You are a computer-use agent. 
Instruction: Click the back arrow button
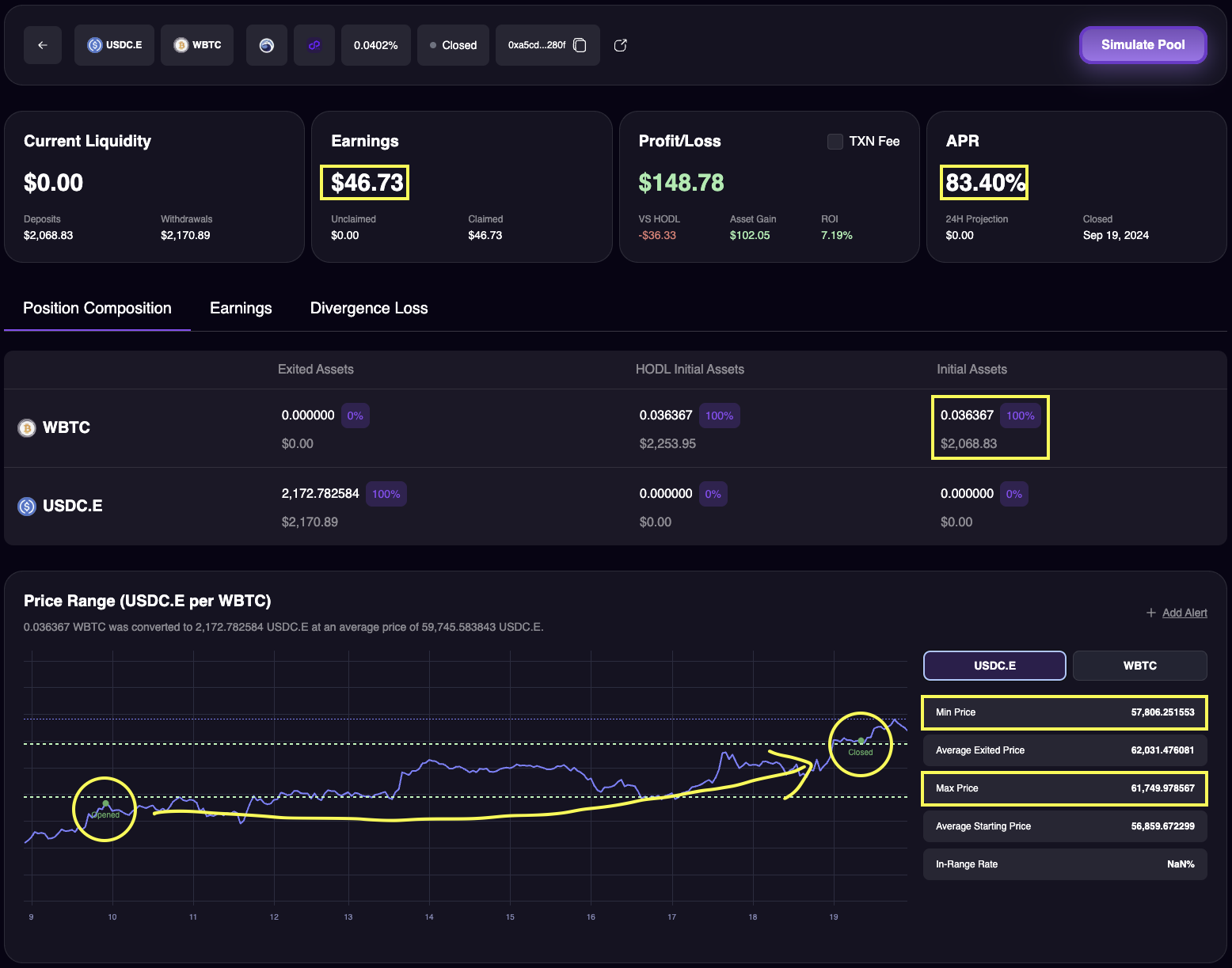tap(43, 45)
